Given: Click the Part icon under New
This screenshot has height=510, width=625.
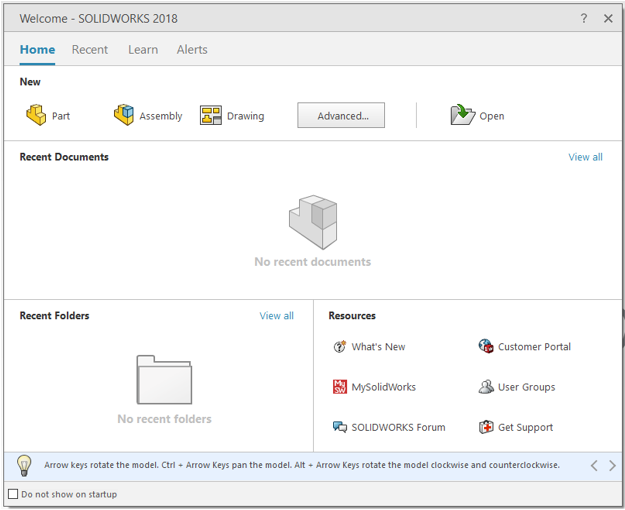Looking at the screenshot, I should click(x=36, y=115).
